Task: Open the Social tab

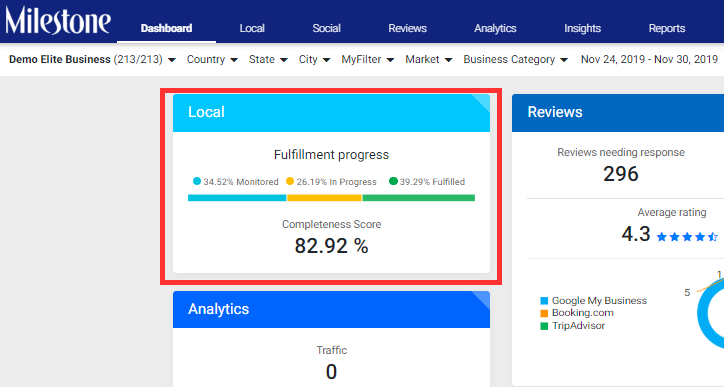Action: click(326, 28)
